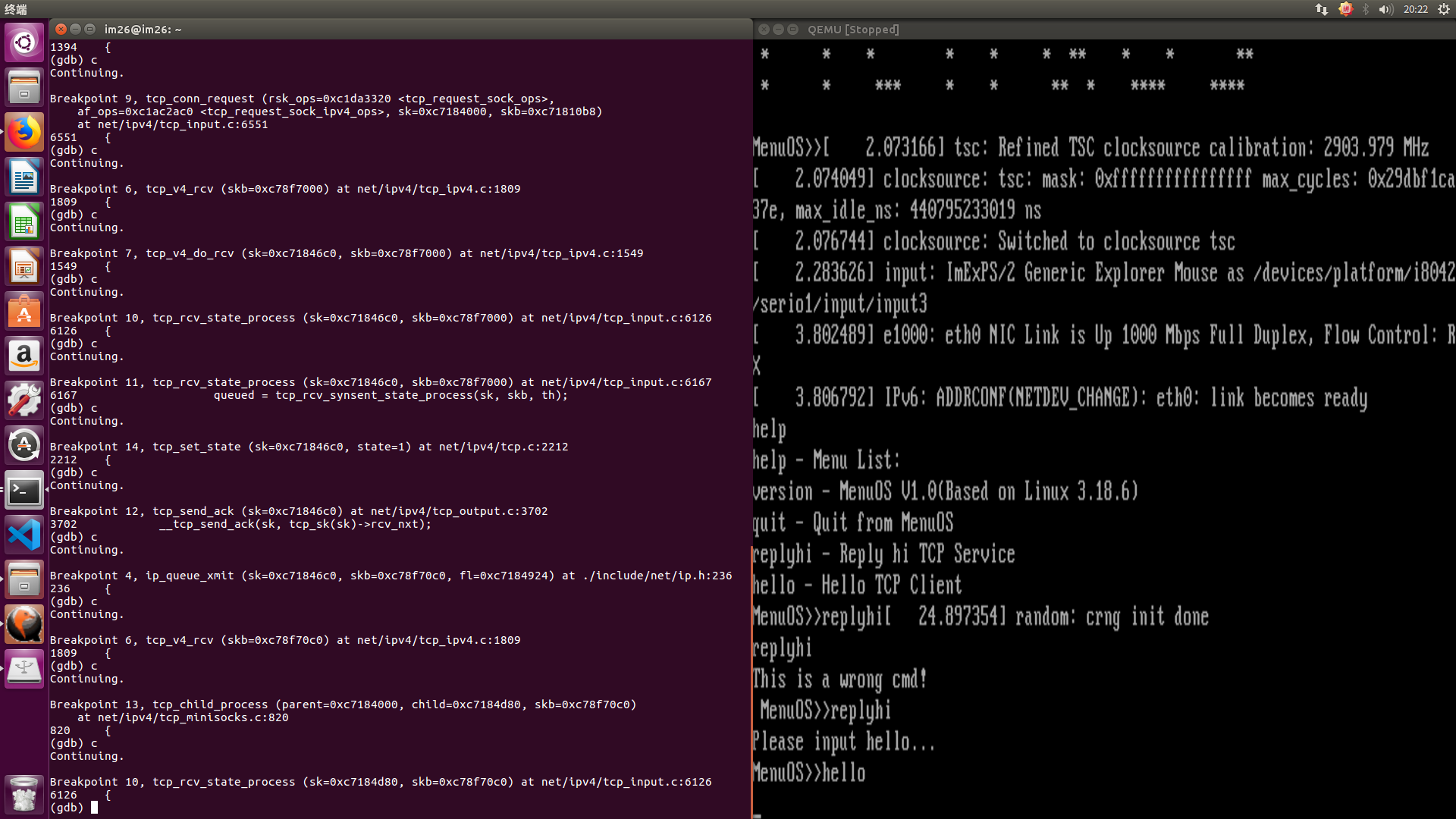Open LibreOffice Impress from the dock
The height and width of the screenshot is (819, 1456).
[24, 267]
